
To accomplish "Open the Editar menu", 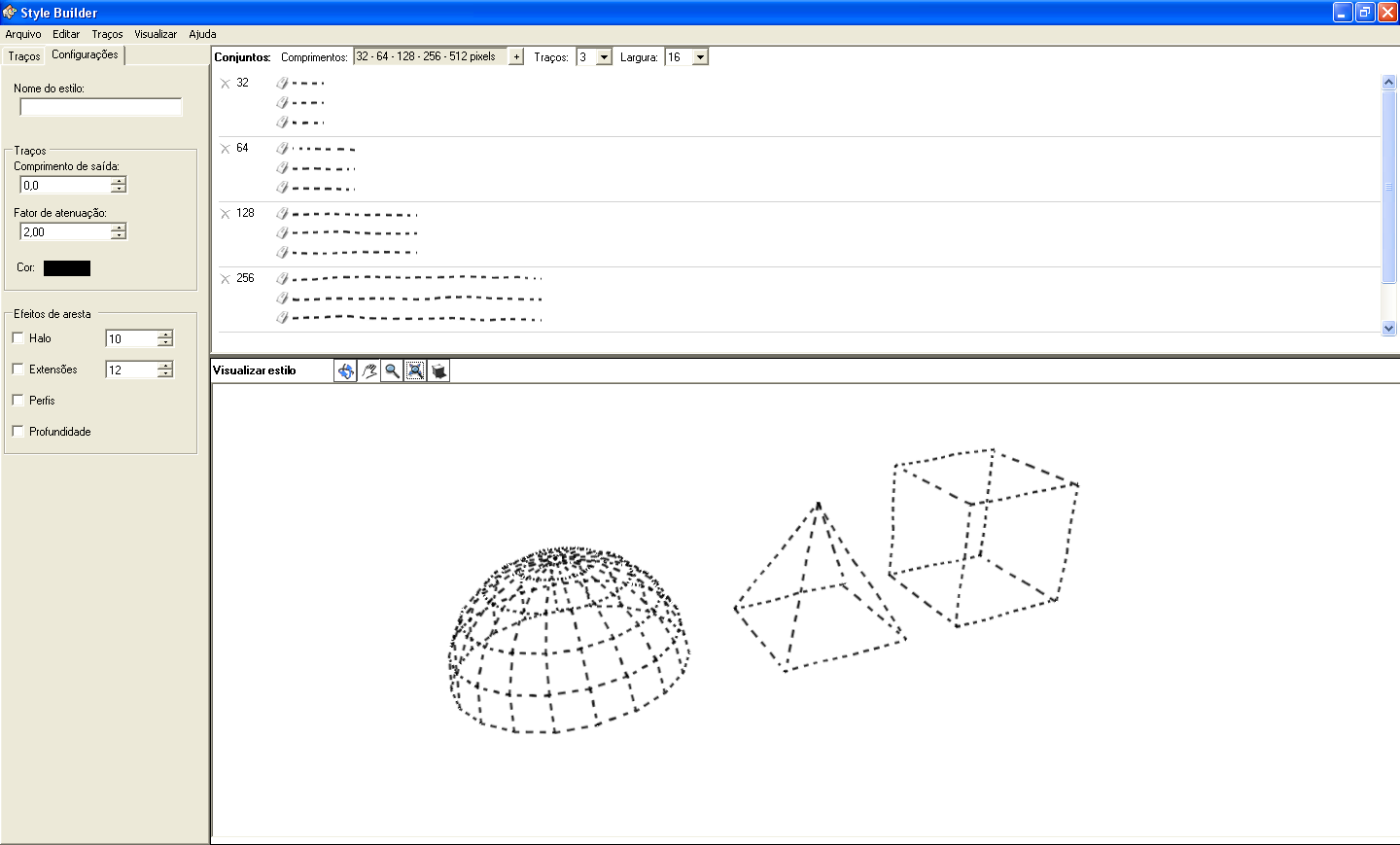I will click(66, 34).
